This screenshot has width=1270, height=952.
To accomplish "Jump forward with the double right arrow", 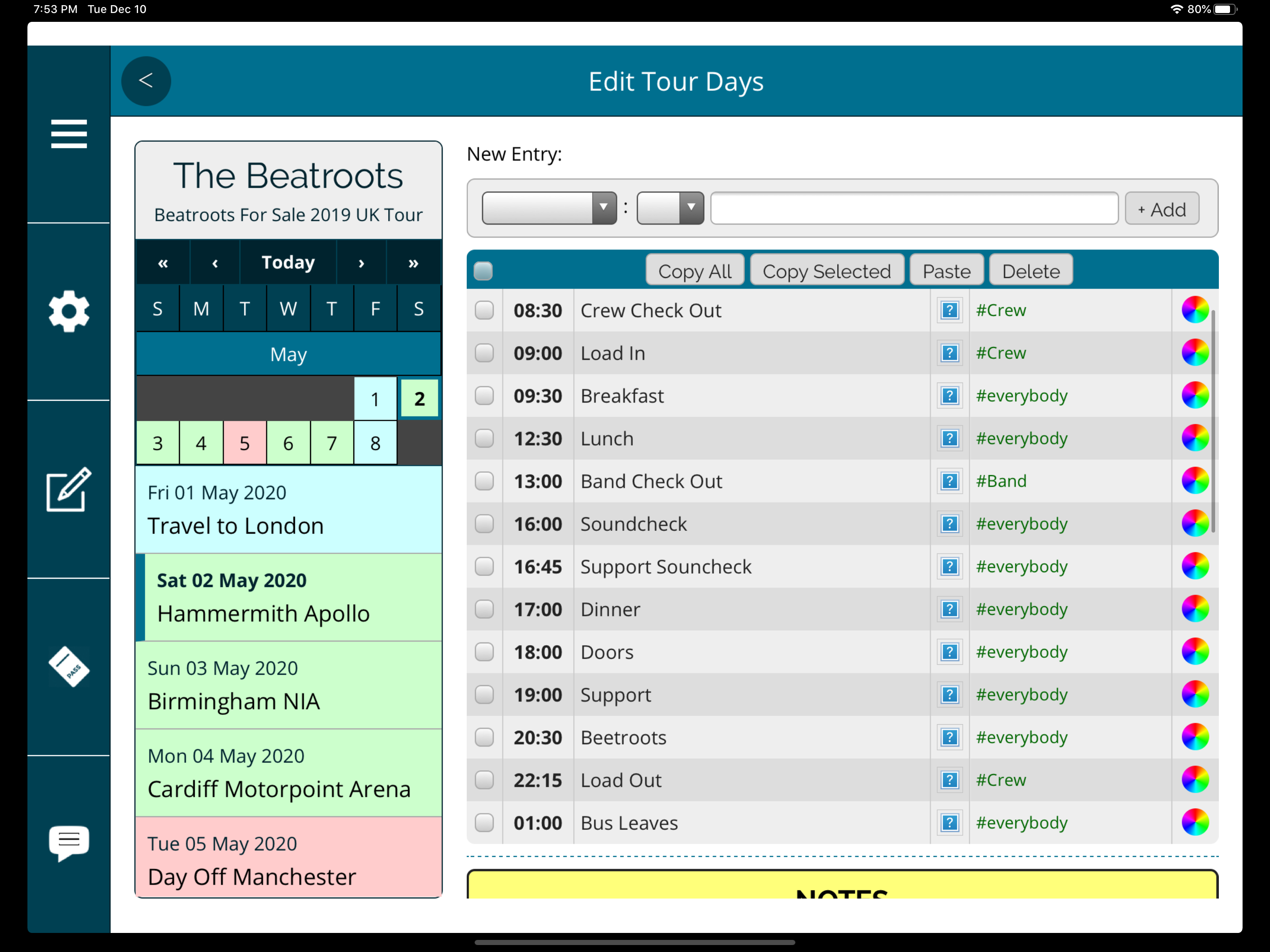I will click(413, 263).
